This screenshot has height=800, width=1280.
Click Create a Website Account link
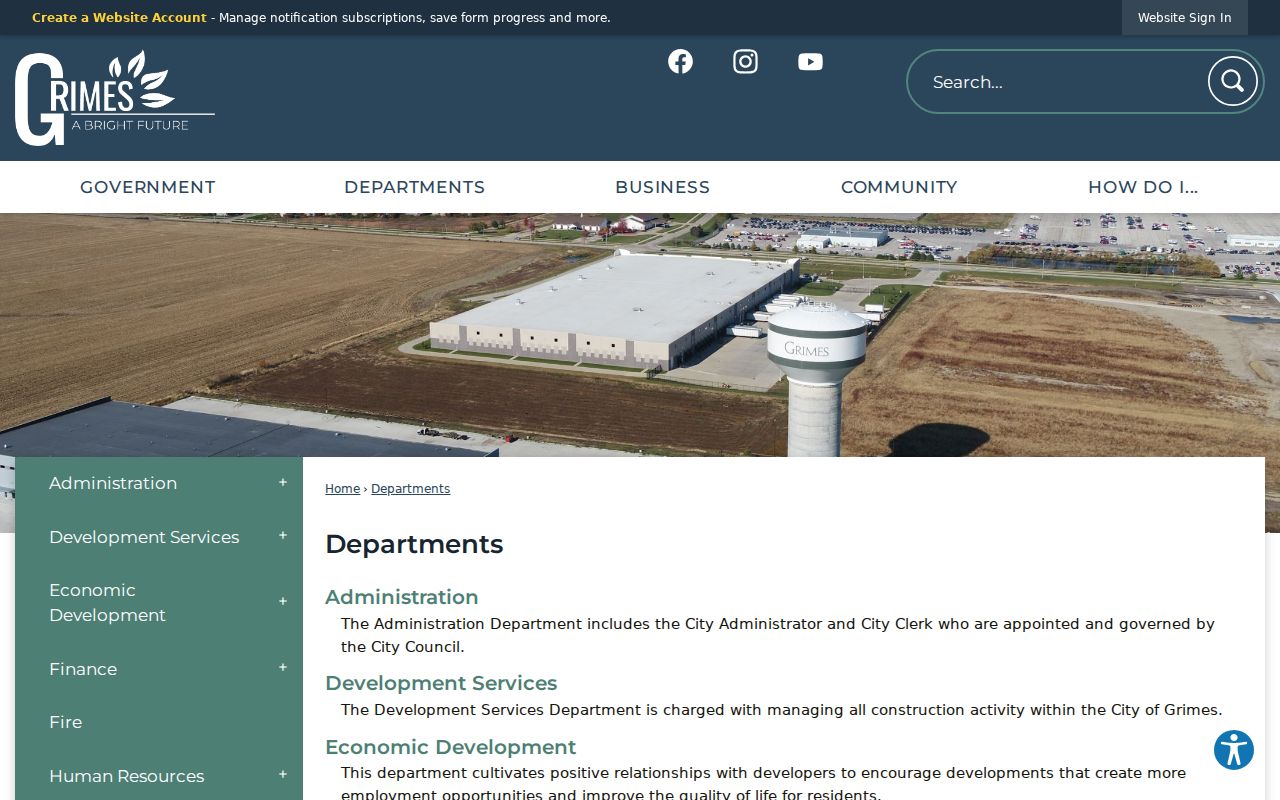click(119, 18)
